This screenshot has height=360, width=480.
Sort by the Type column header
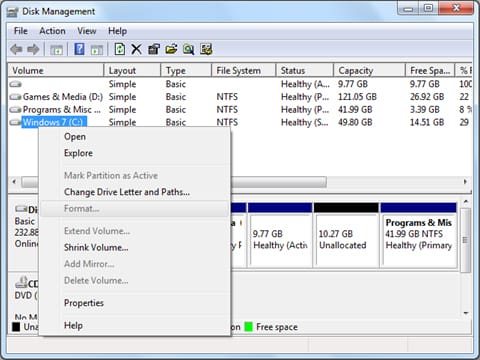(186, 71)
